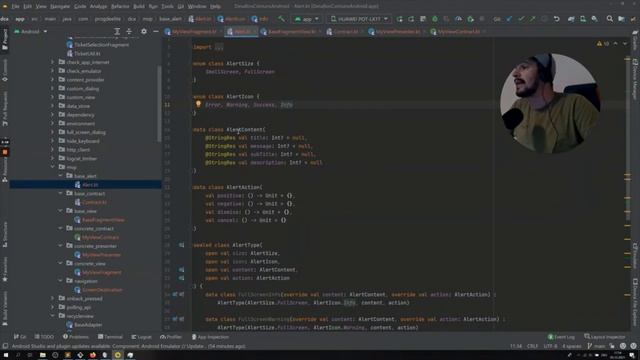
Task: Open the Event Log button
Action: click(x=561, y=337)
